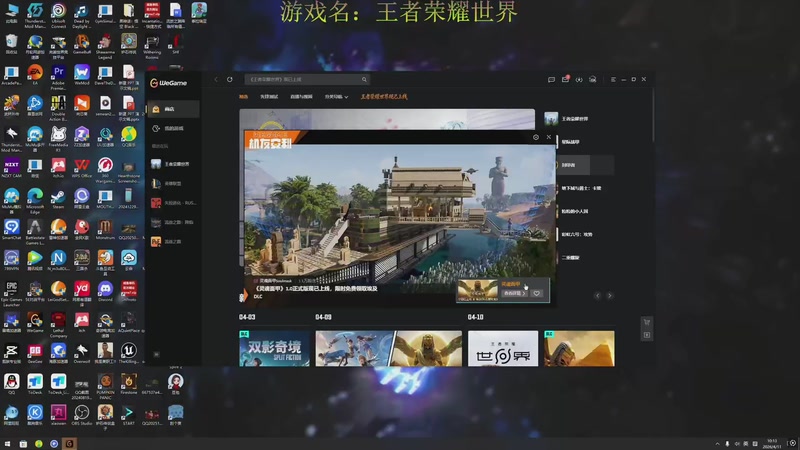Select 王者荣耀世界 in the WeGame sidebar

click(x=173, y=164)
